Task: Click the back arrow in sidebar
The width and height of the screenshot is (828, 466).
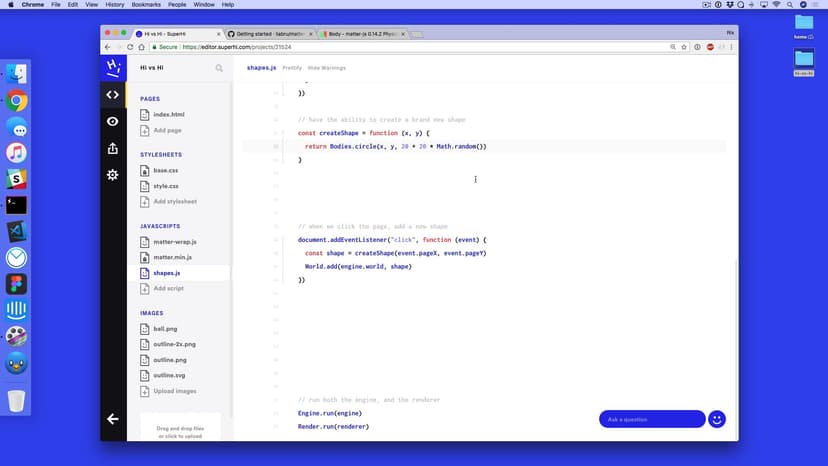Action: [112, 419]
